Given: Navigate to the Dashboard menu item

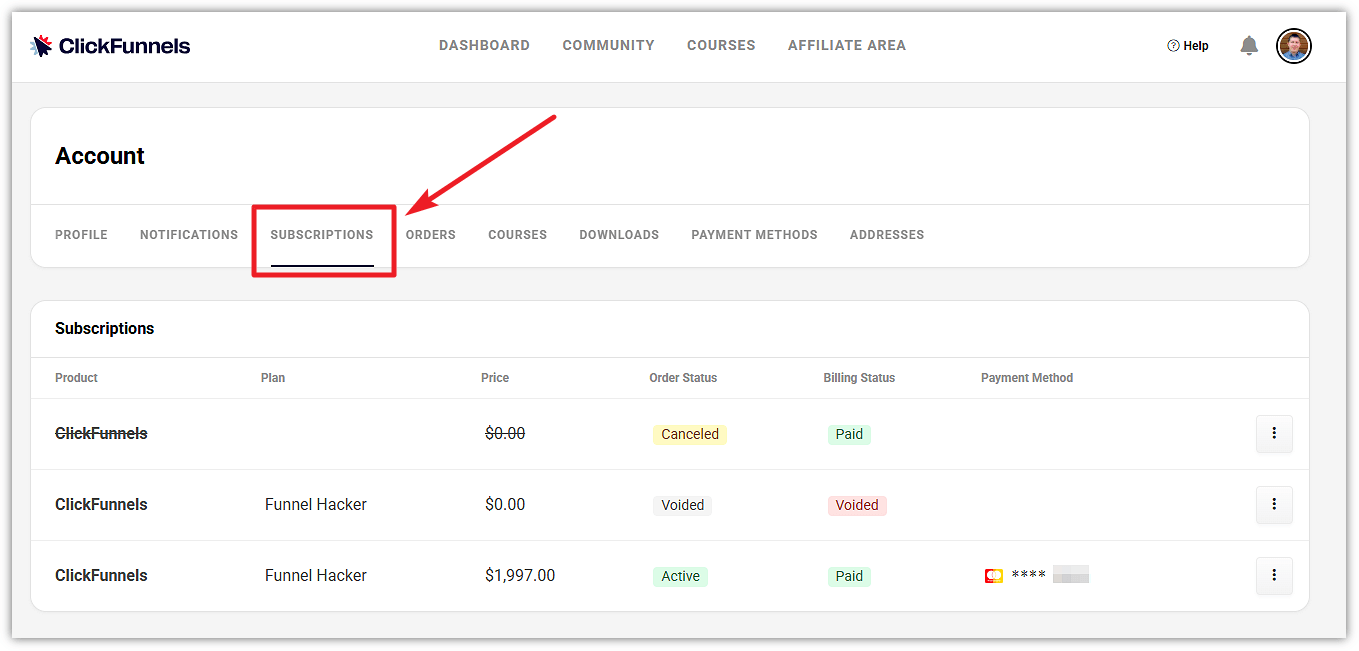Looking at the screenshot, I should point(484,45).
